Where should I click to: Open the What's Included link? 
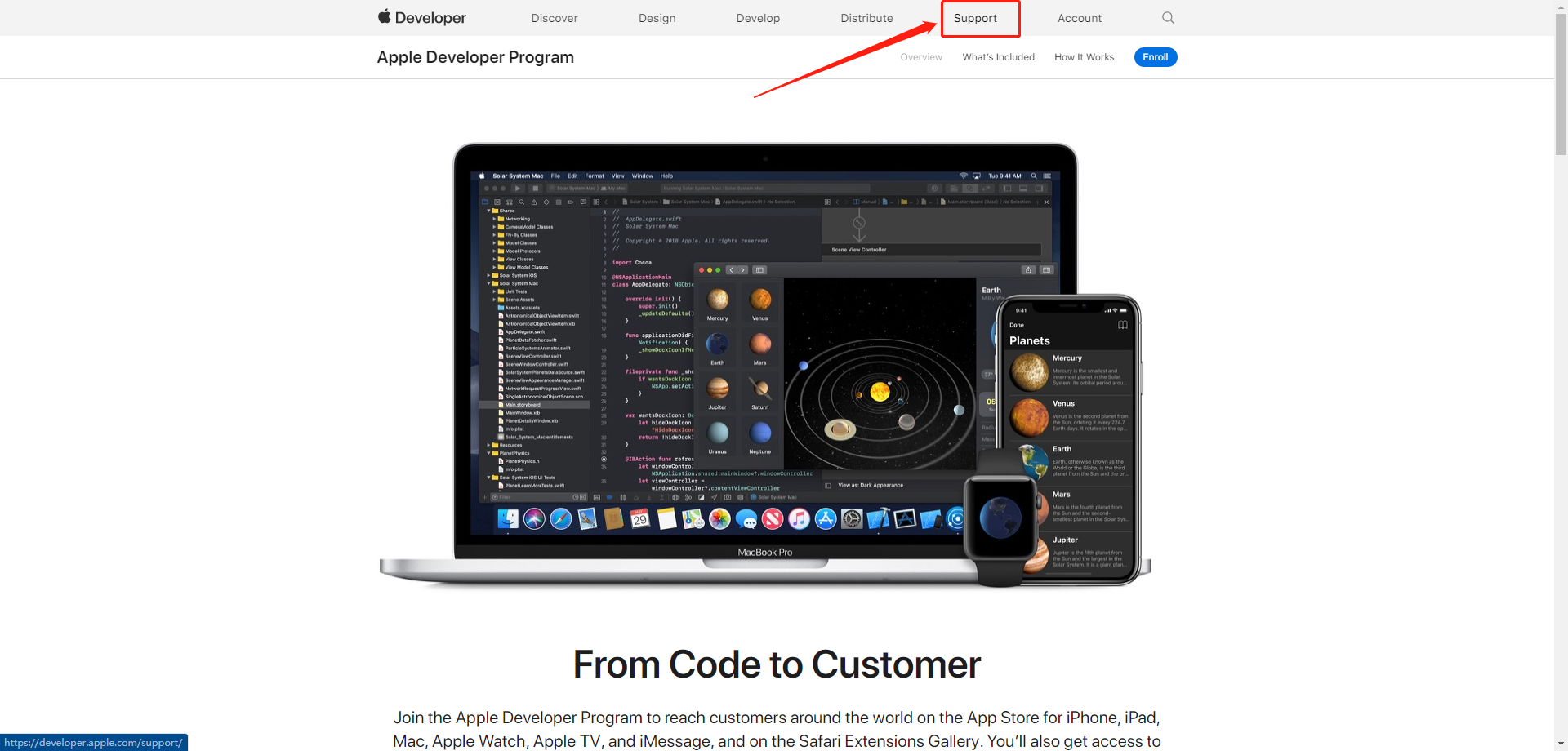[x=999, y=57]
